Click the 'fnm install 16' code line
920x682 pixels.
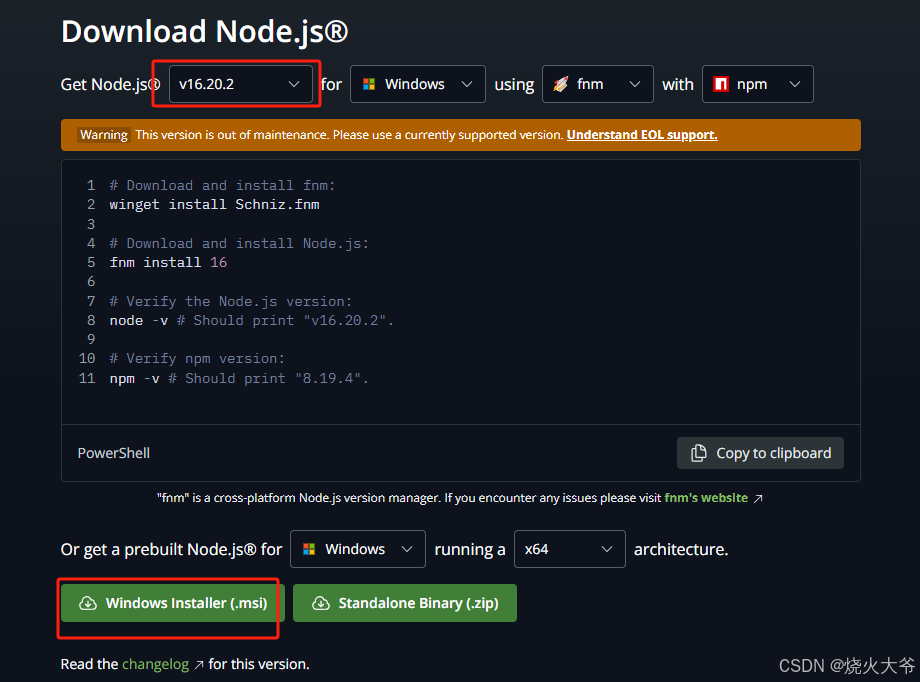point(168,262)
